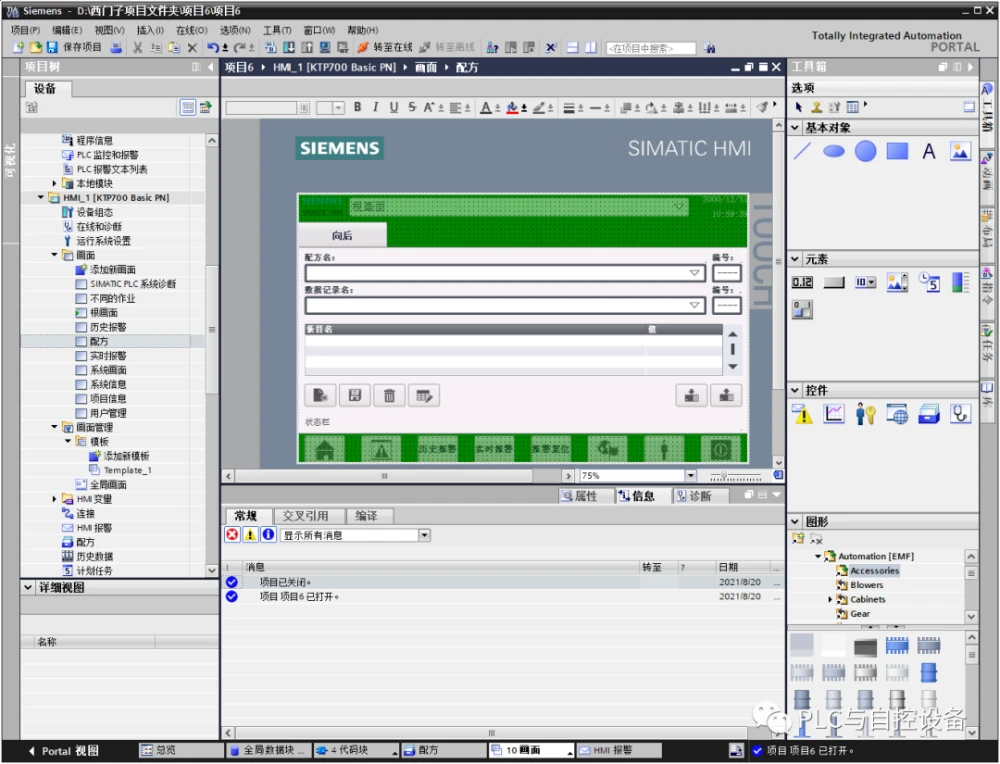This screenshot has width=1000, height=764.
Task: Select the Ellipse tool in basic objects
Action: [x=834, y=151]
